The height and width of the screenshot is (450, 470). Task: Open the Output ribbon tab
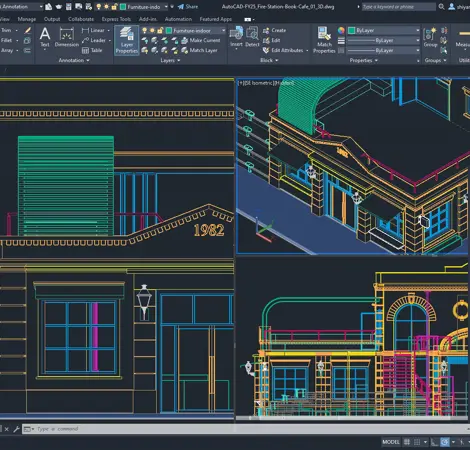coord(52,19)
